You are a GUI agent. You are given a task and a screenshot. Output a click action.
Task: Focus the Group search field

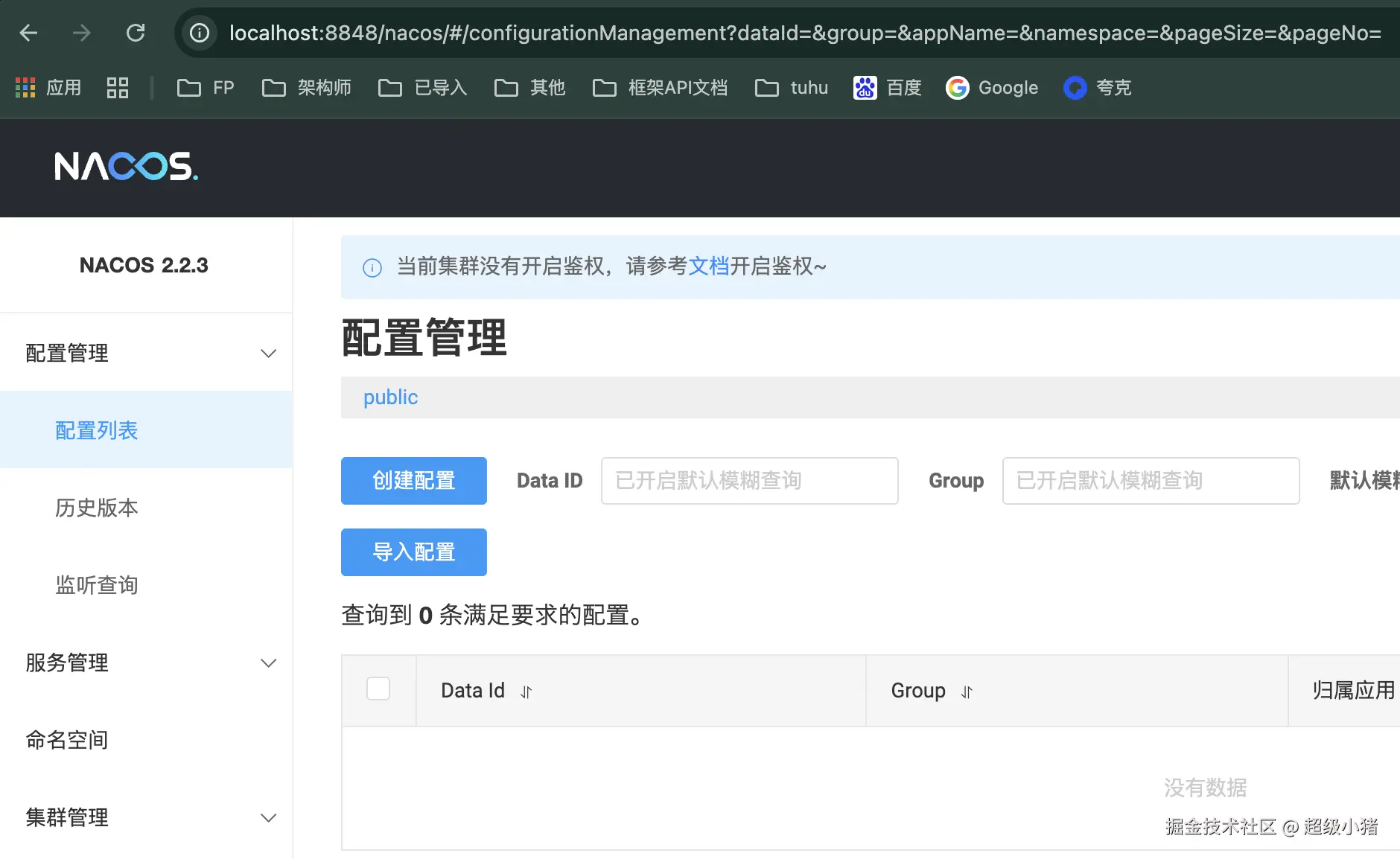1151,481
